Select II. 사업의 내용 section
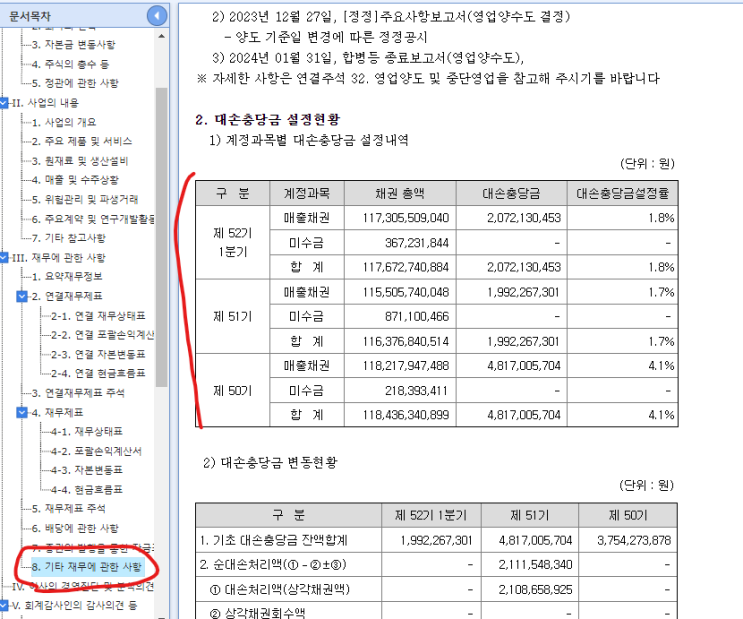The height and width of the screenshot is (619, 743). tap(45, 103)
